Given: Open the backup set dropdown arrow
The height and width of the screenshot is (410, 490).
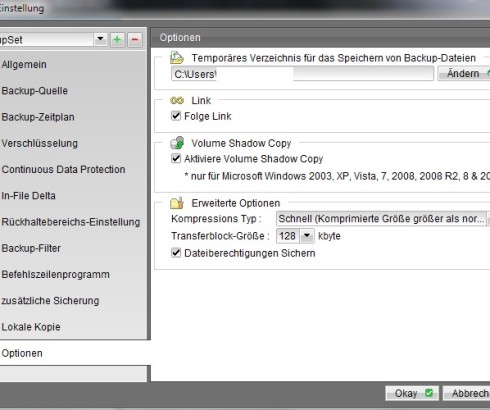Looking at the screenshot, I should (100, 40).
